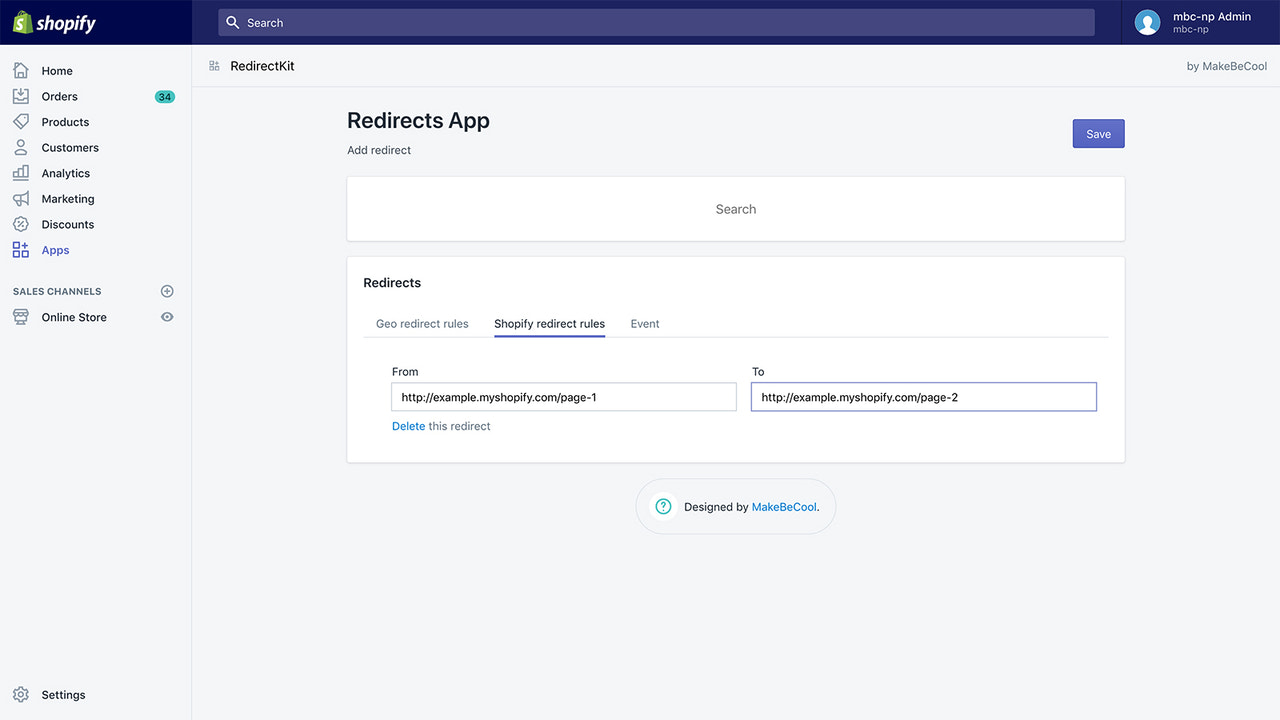Toggle Online Store visibility eye icon
Viewport: 1280px width, 720px height.
(167, 317)
